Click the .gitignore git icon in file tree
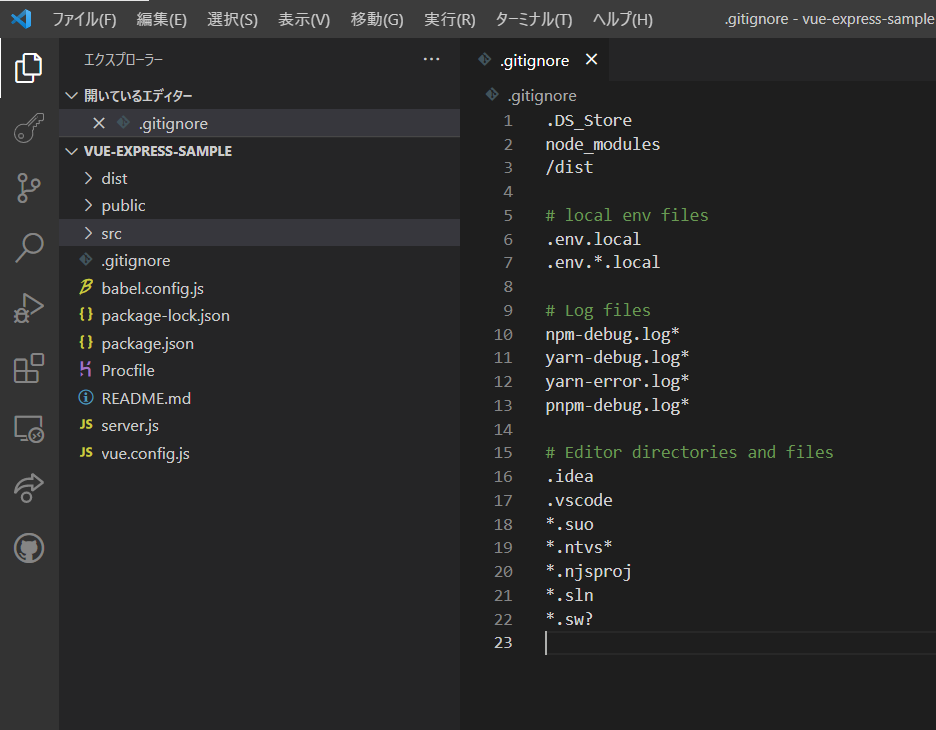 86,260
